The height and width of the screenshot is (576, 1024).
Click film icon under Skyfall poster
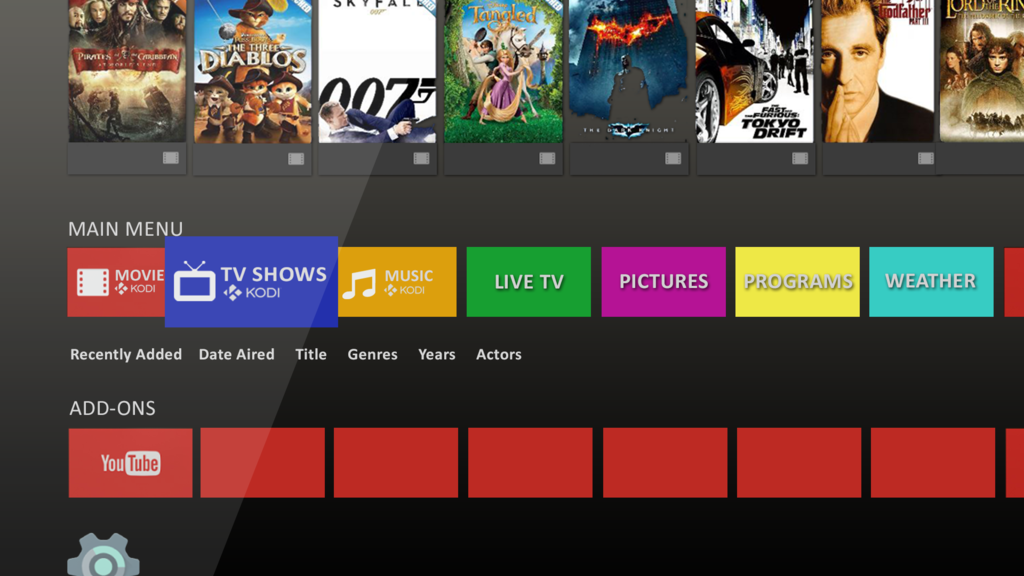coord(421,158)
